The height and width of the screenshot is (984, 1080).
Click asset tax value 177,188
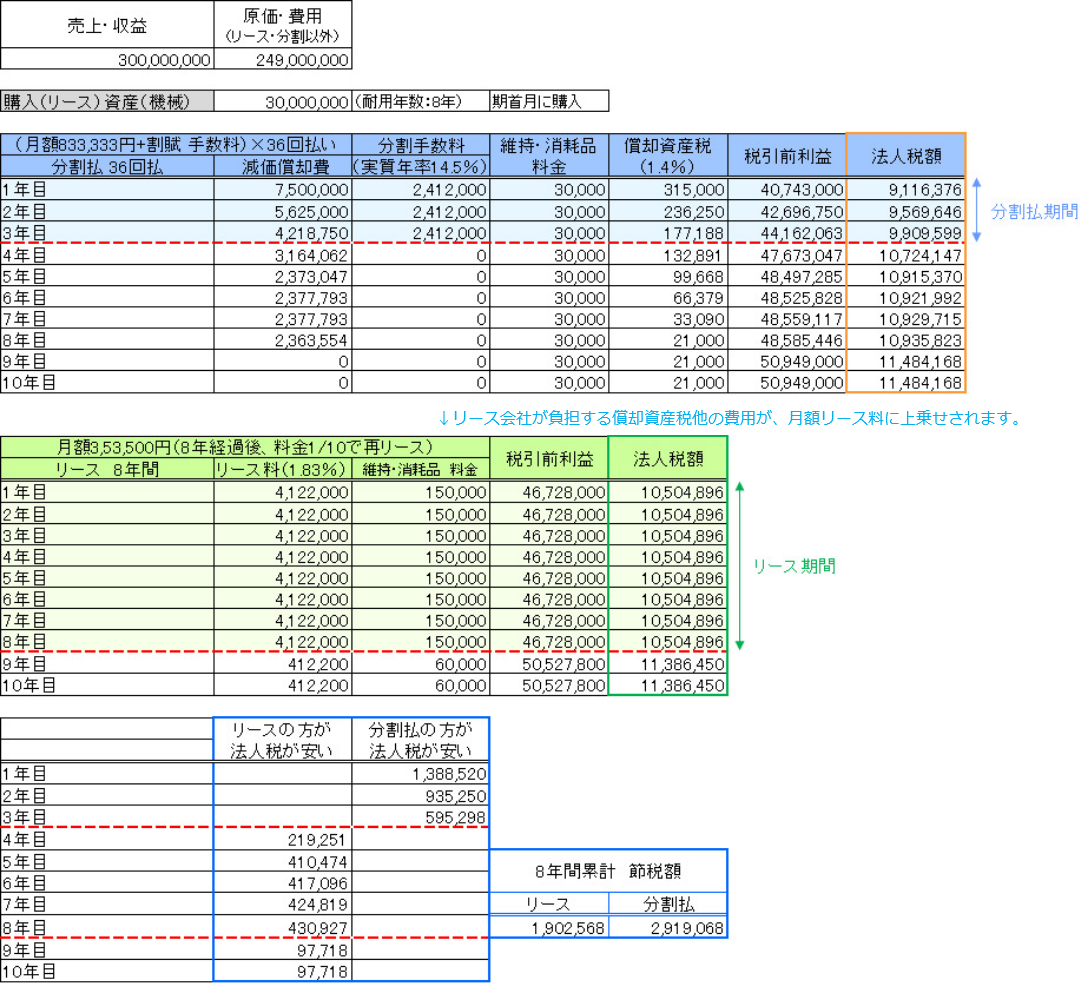[668, 233]
